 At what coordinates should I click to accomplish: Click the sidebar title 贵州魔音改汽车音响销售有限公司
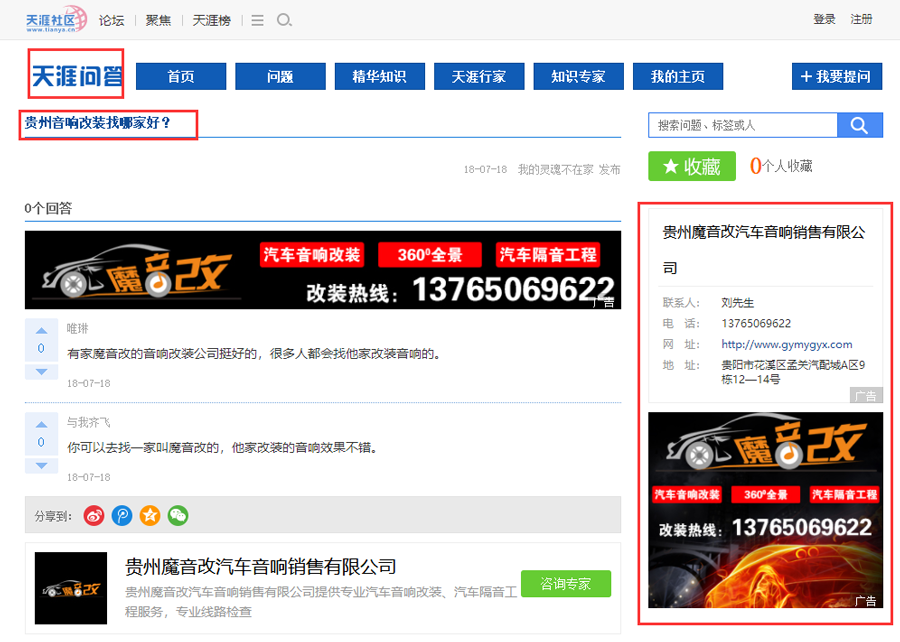coord(763,250)
